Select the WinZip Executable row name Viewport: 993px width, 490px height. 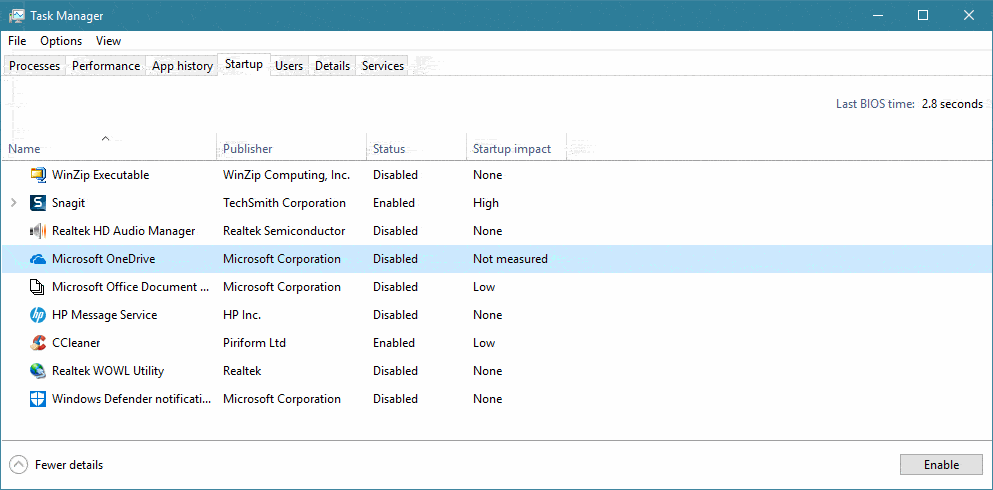pos(101,175)
